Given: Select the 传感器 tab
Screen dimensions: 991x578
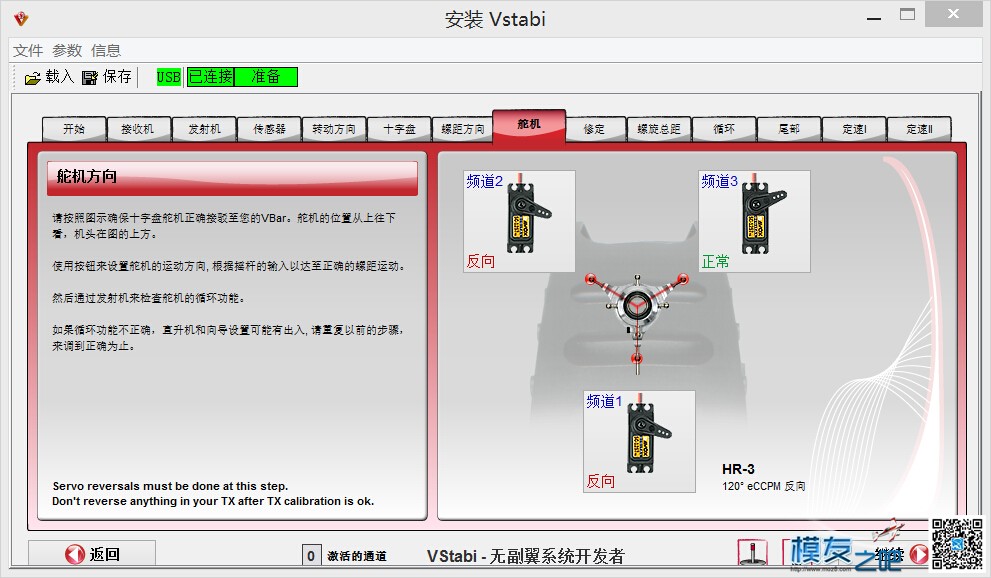Looking at the screenshot, I should (x=269, y=129).
